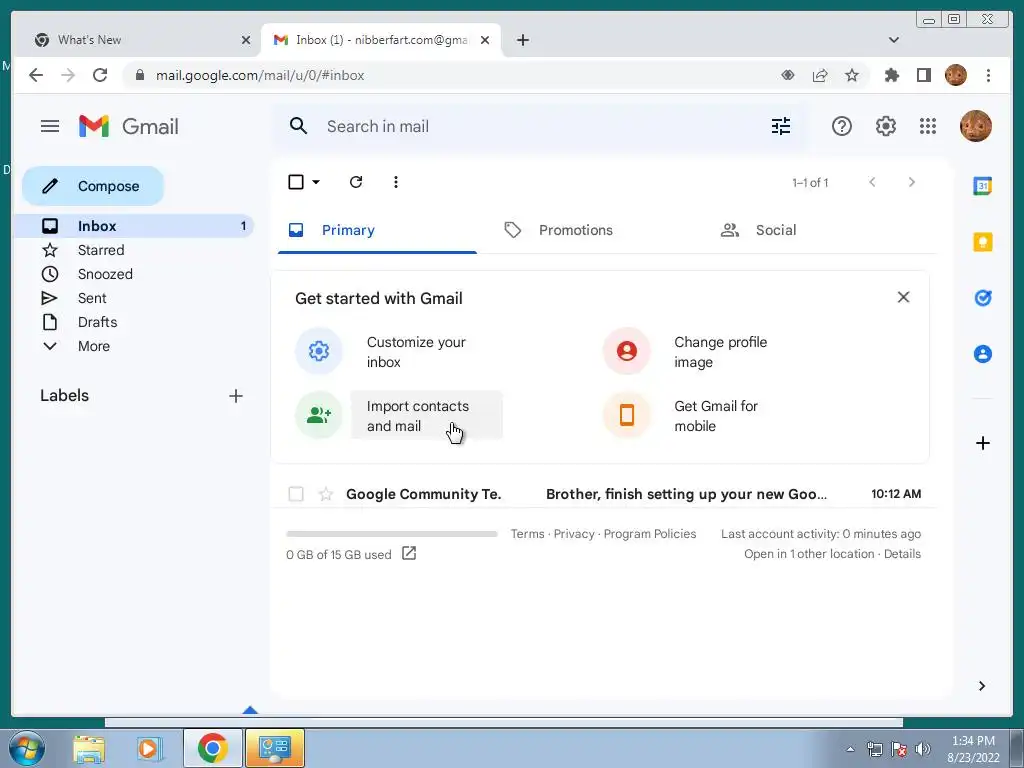Click the Import contacts person icon
This screenshot has width=1024, height=768.
click(x=319, y=415)
